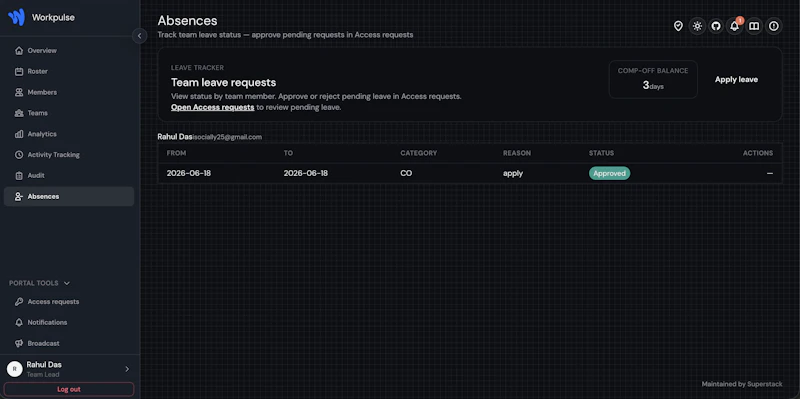Click the REASON column header
This screenshot has width=800, height=399.
[x=517, y=153]
